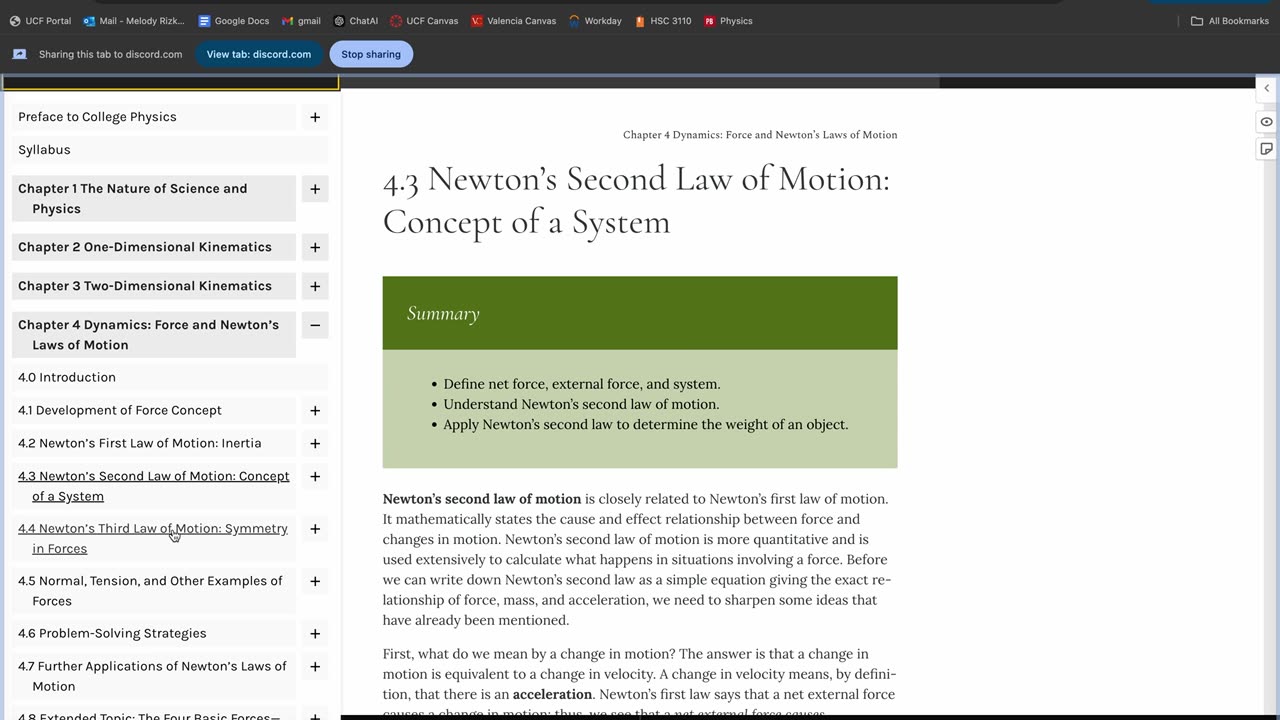Expand 4.1 Development of Force Concept
This screenshot has width=1280, height=720.
(315, 410)
